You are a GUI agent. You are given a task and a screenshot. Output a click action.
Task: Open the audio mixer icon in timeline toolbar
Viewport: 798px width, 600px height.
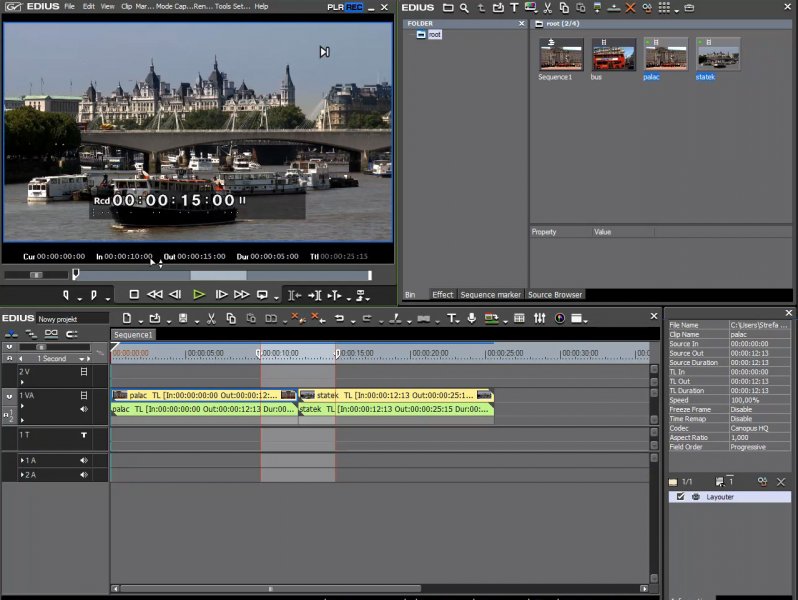[x=540, y=318]
